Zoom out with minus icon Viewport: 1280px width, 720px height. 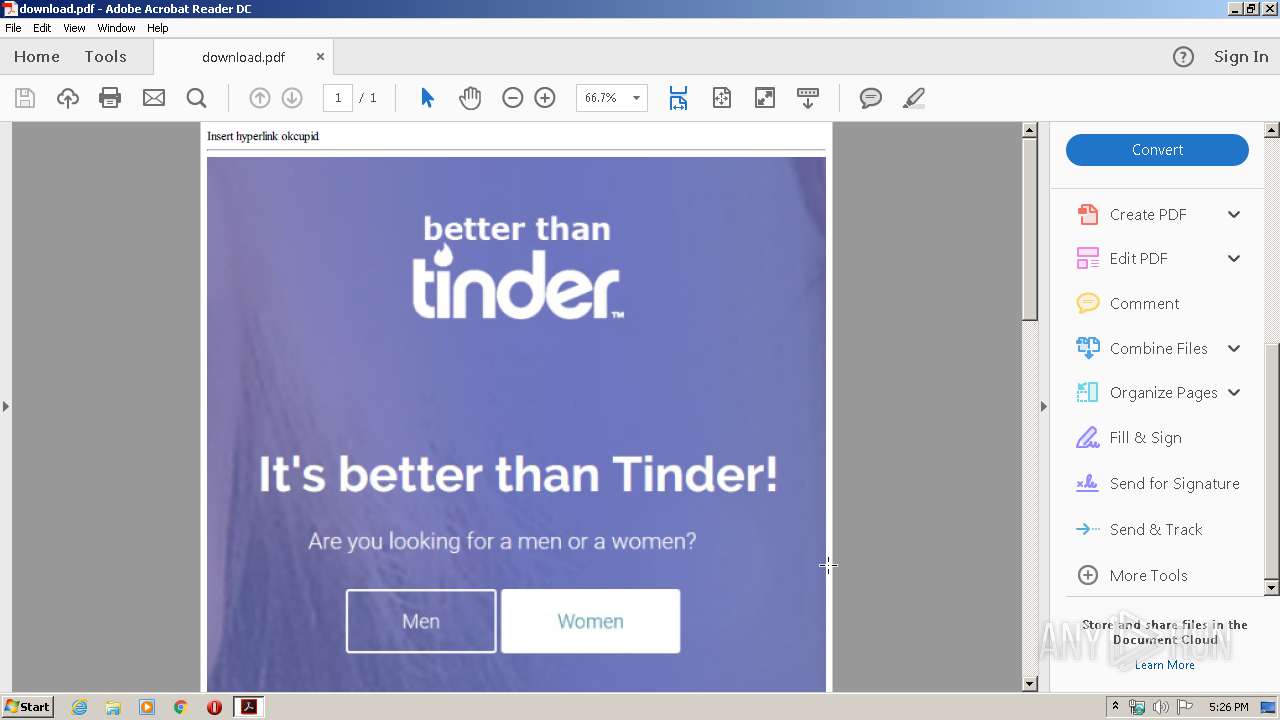[x=513, y=98]
